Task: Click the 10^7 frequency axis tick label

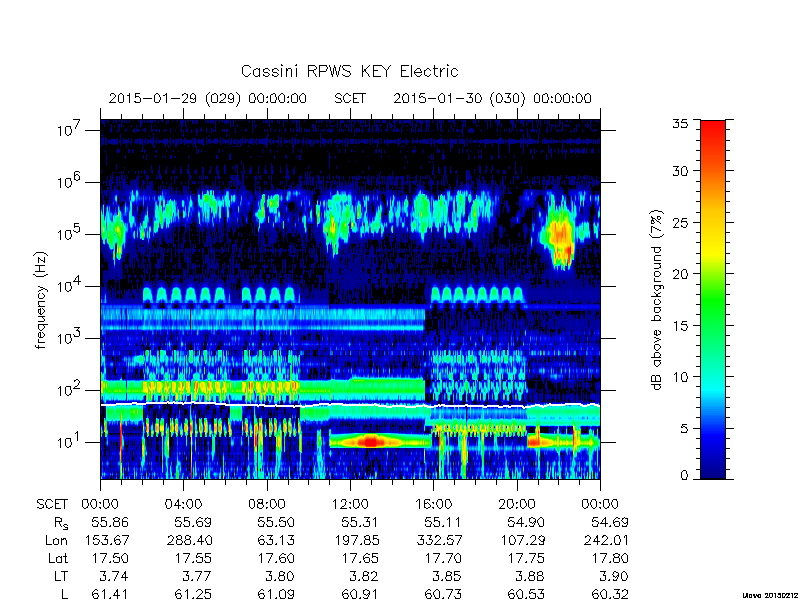Action: [x=67, y=129]
